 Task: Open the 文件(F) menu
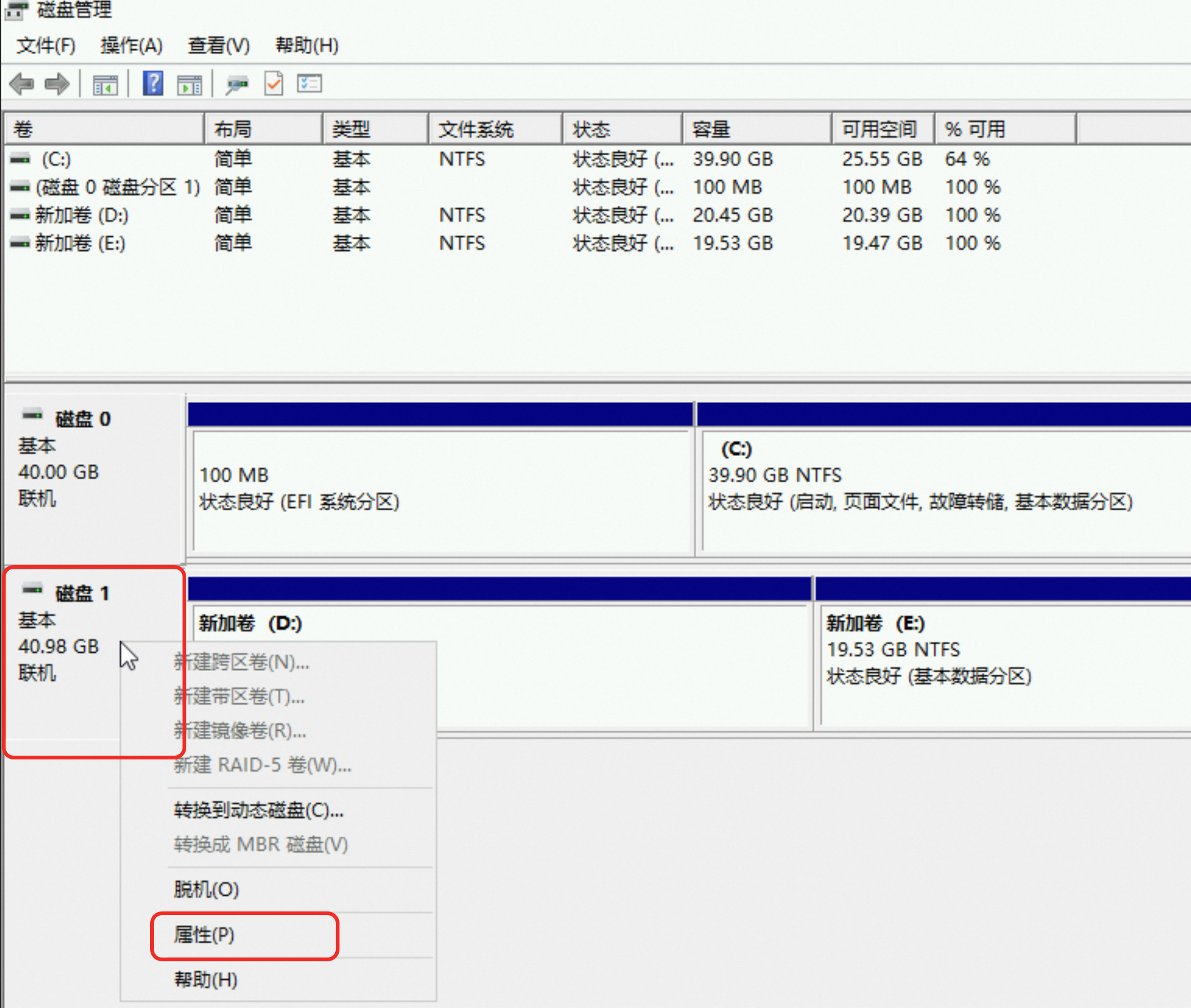point(46,45)
